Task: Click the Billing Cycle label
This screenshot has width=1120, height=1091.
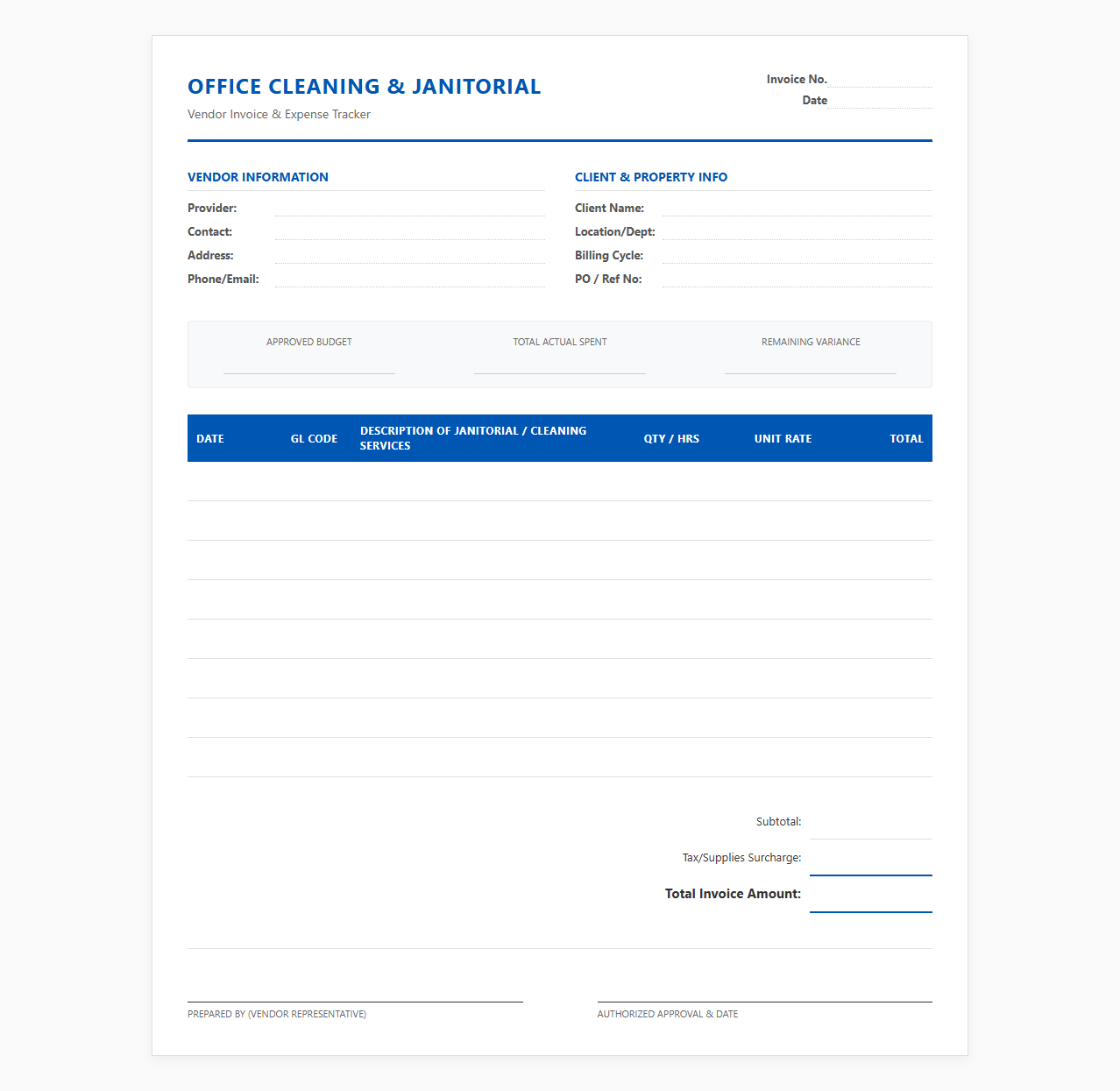Action: coord(609,255)
